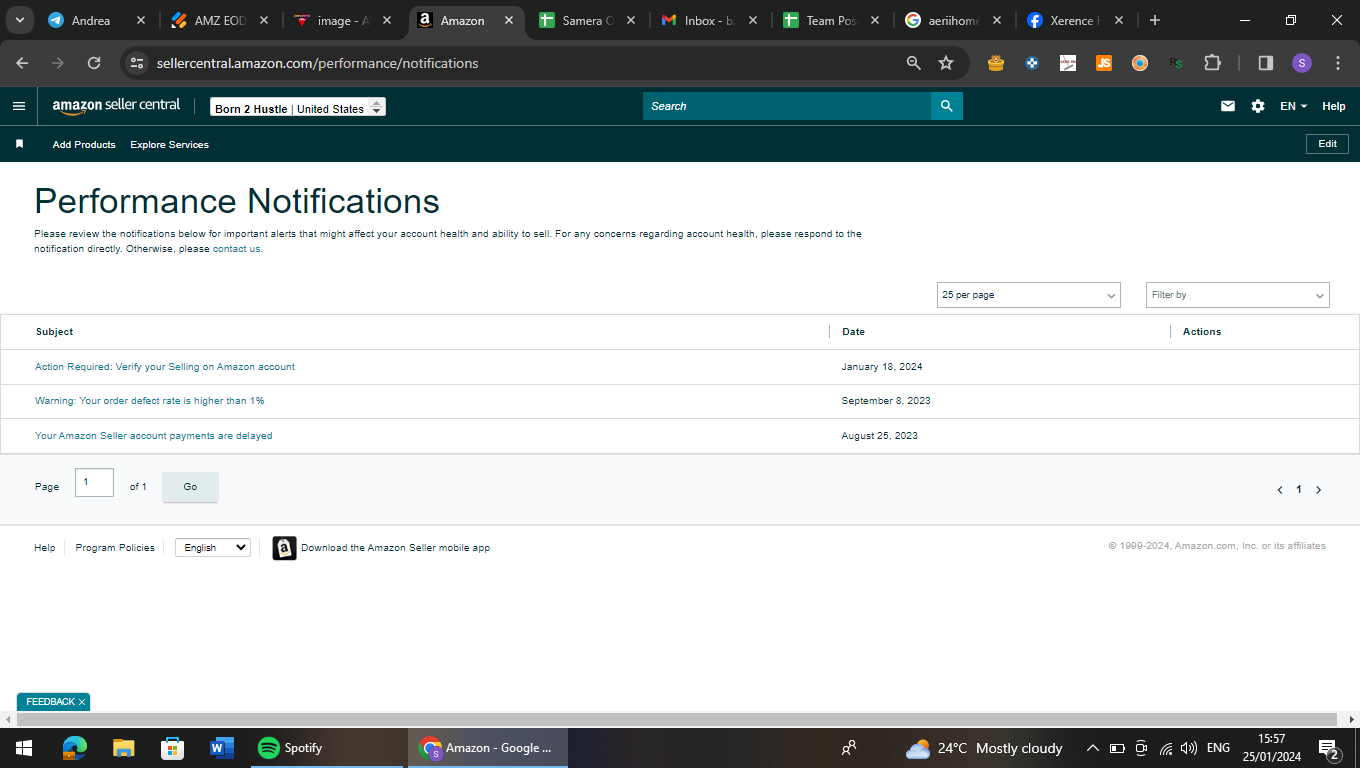The height and width of the screenshot is (768, 1360).
Task: Switch to the aeriihome Google tab
Action: tap(953, 20)
